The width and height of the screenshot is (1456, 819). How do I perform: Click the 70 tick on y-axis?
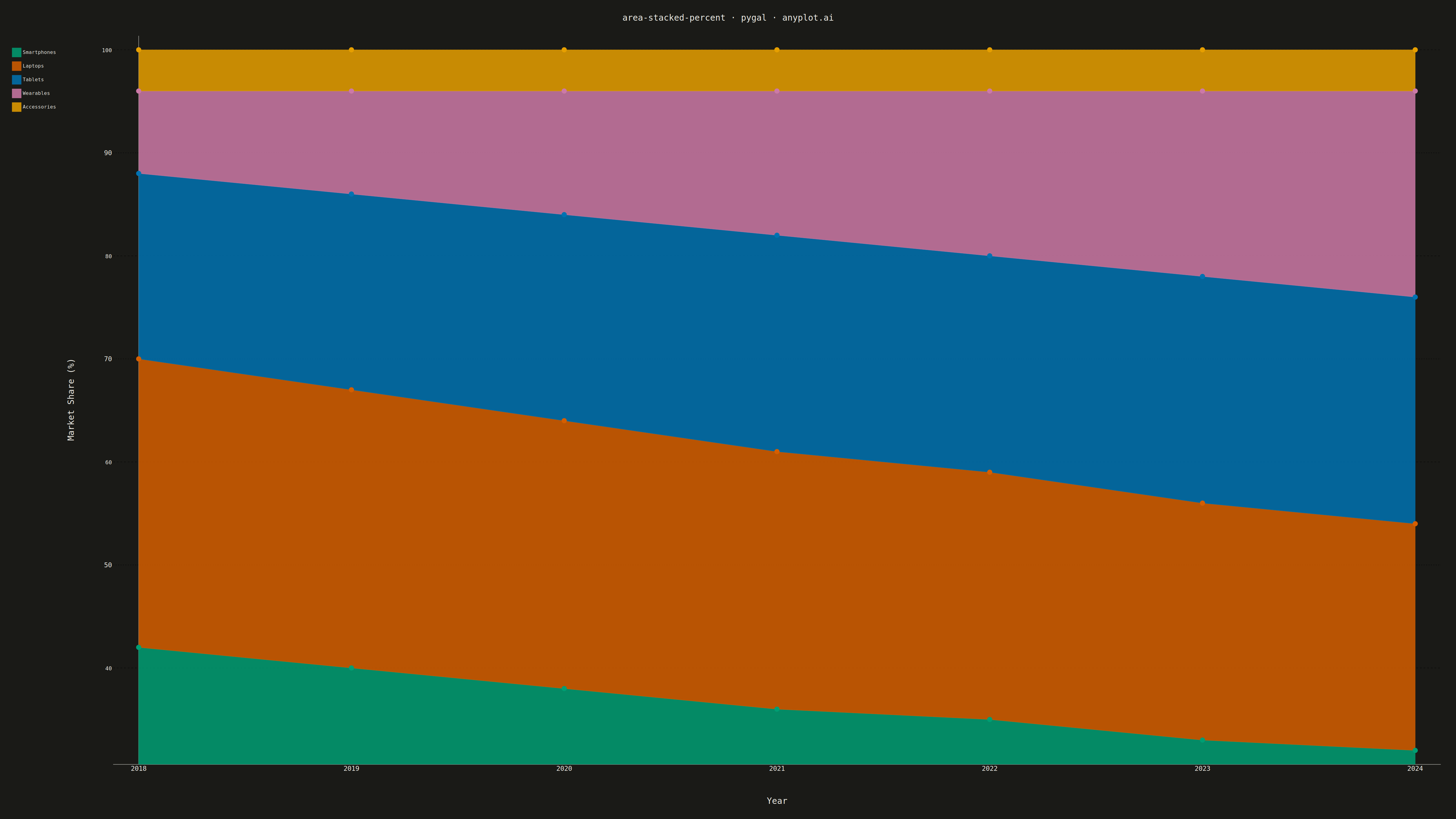pyautogui.click(x=108, y=359)
